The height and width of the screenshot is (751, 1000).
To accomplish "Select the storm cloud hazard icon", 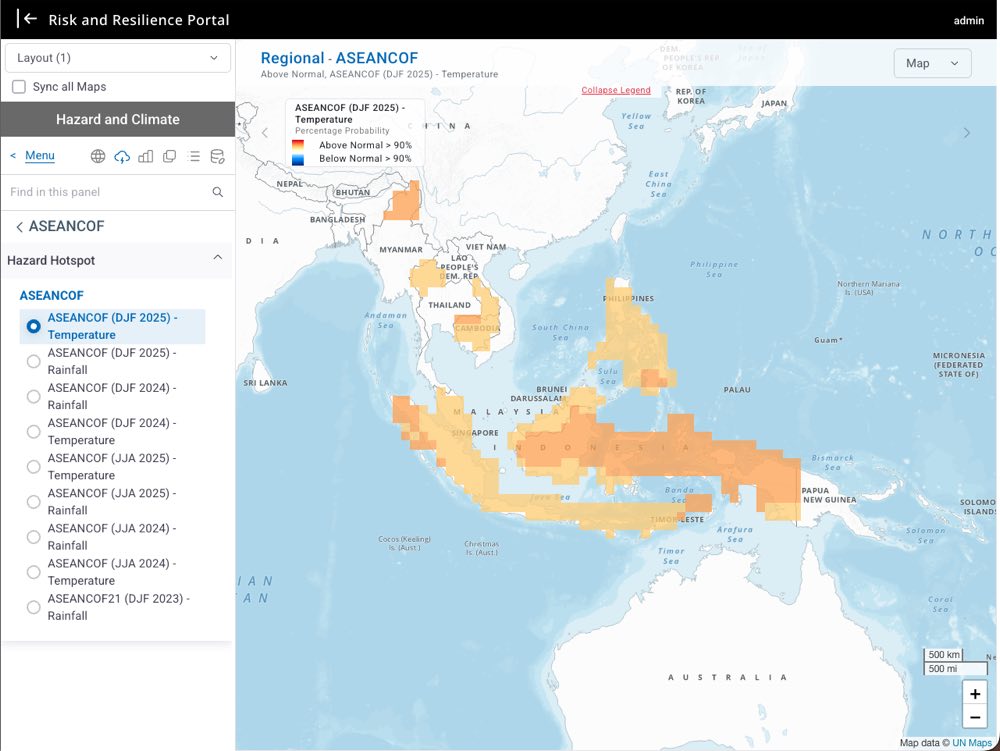I will (122, 156).
